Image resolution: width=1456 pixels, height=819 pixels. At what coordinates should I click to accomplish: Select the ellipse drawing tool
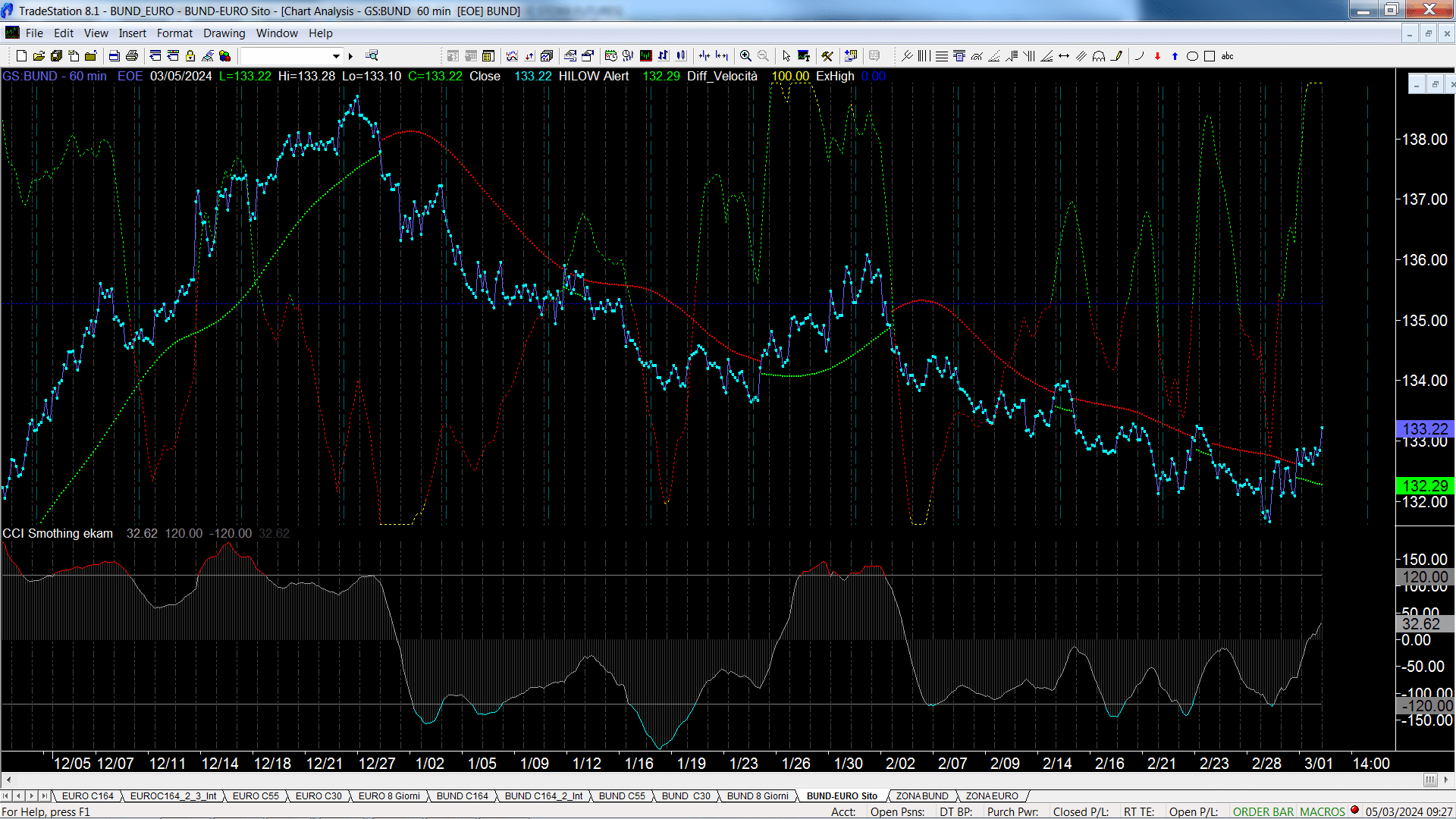(x=1192, y=55)
